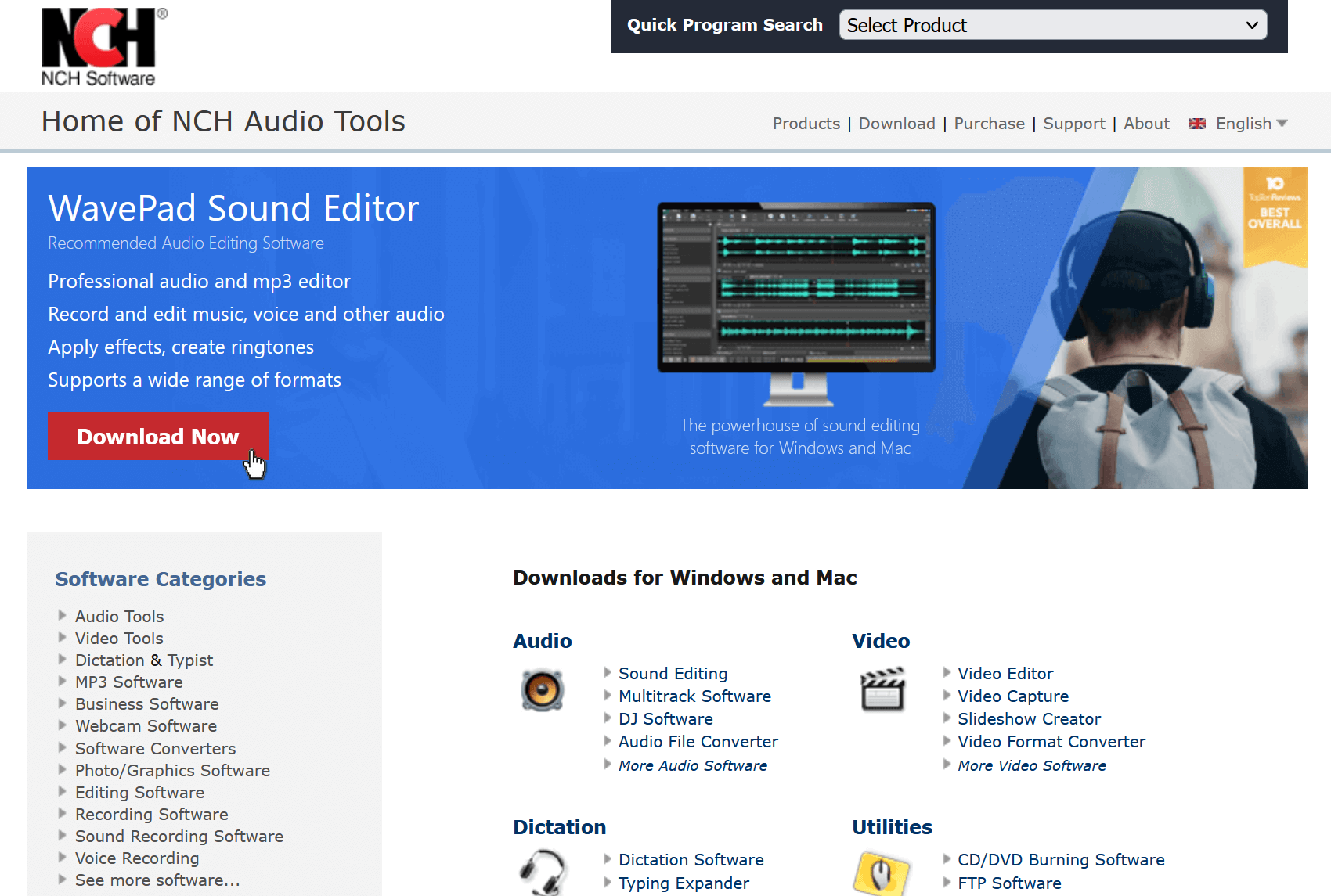The width and height of the screenshot is (1331, 896).
Task: Open the Products menu
Action: tap(806, 124)
